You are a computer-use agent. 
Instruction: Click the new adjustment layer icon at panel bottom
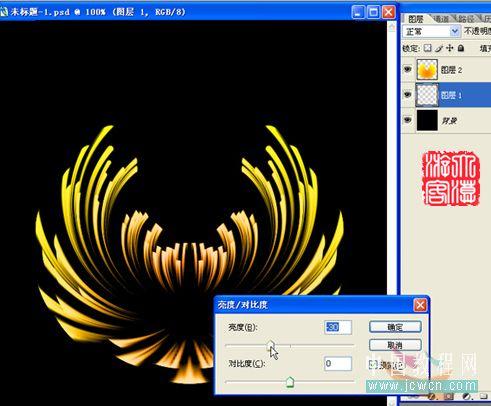pyautogui.click(x=467, y=396)
